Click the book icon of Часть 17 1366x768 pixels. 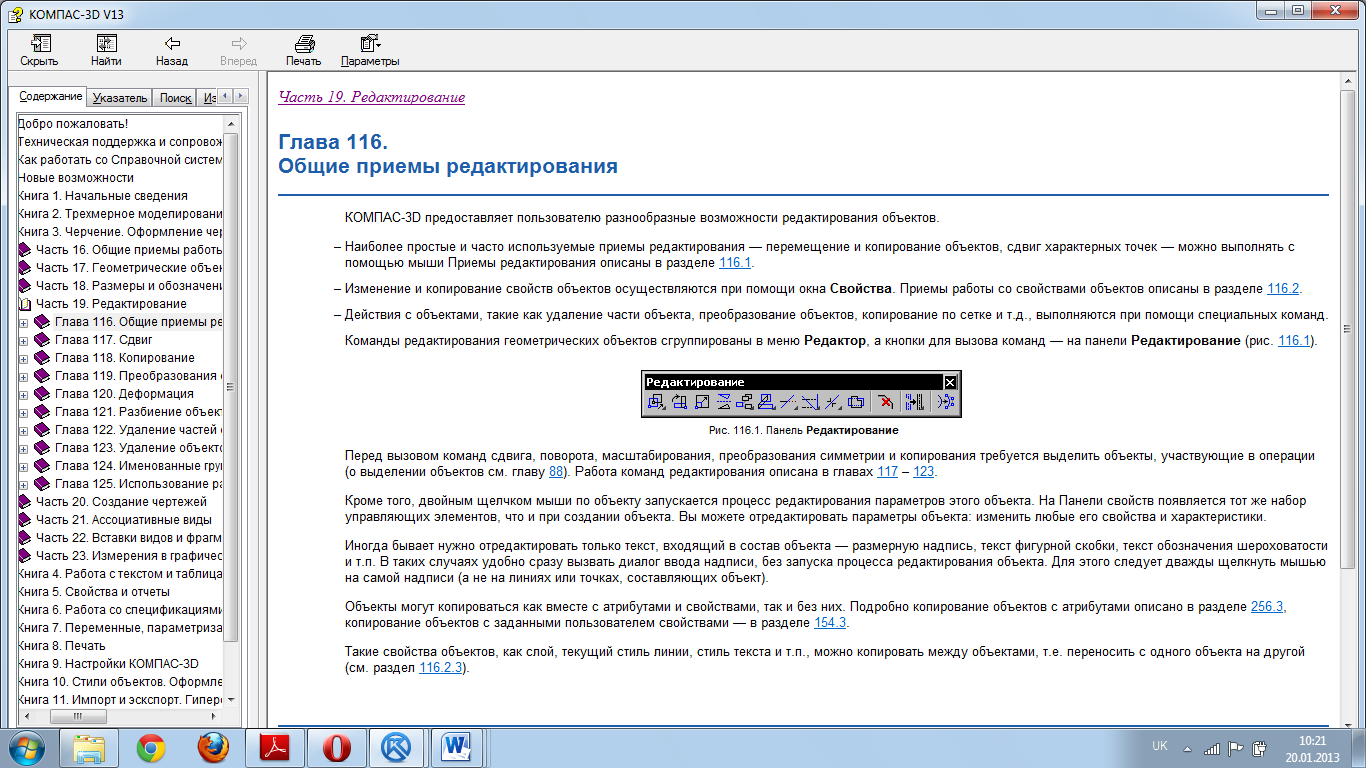pyautogui.click(x=25, y=268)
